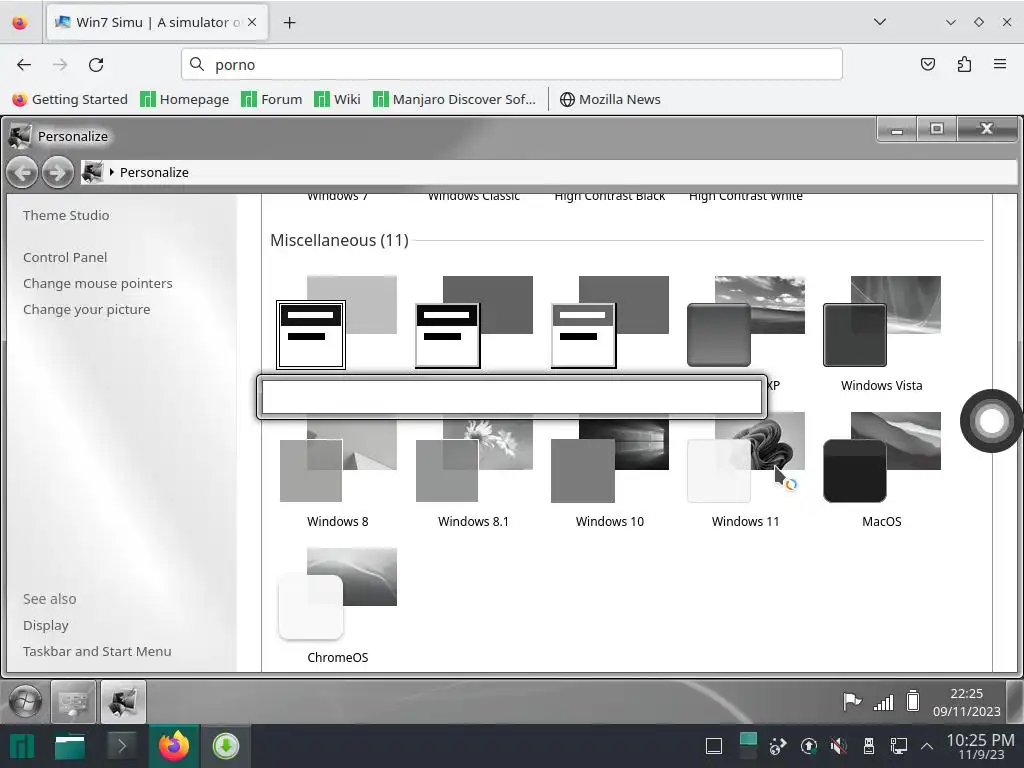Screen dimensions: 1024x768
Task: Click host clock showing 10:25 PM
Action: 980,746
